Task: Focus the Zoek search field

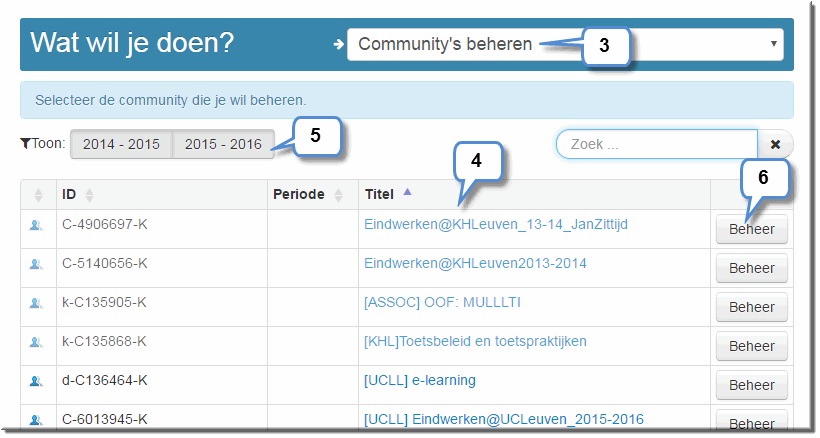Action: 657,144
